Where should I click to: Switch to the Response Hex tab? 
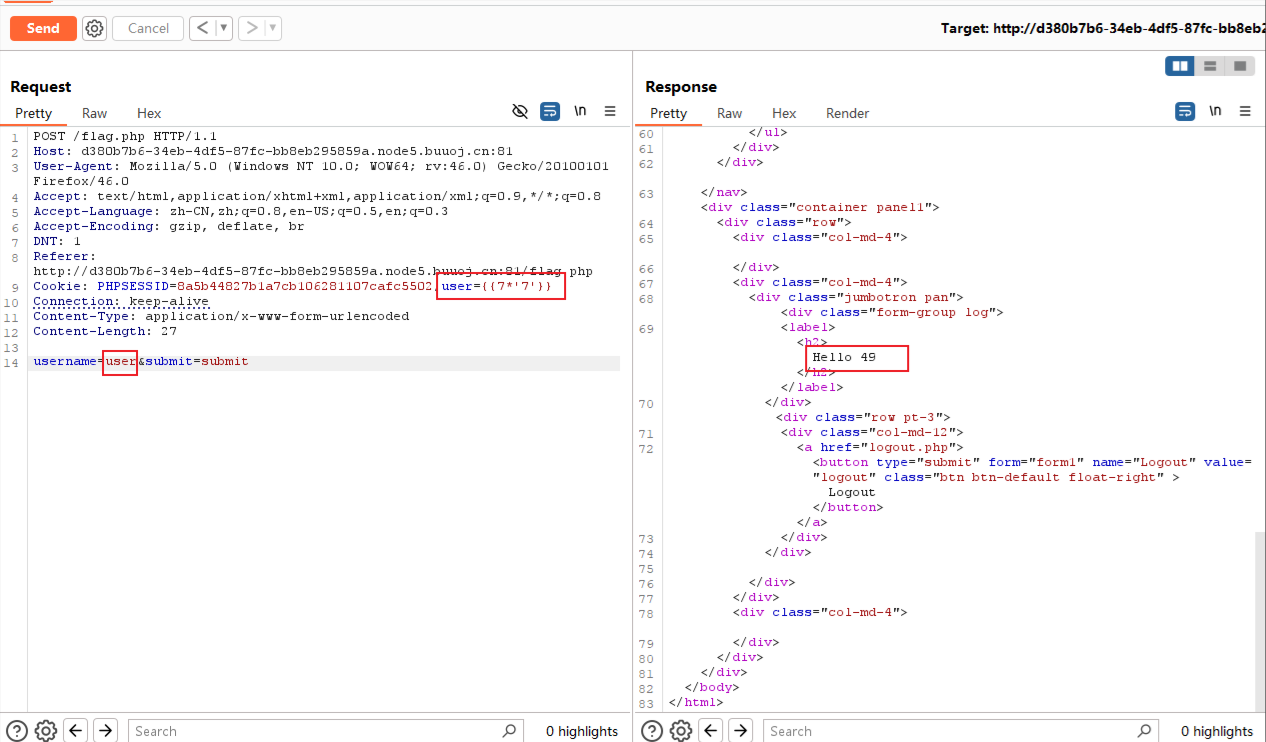coord(784,113)
